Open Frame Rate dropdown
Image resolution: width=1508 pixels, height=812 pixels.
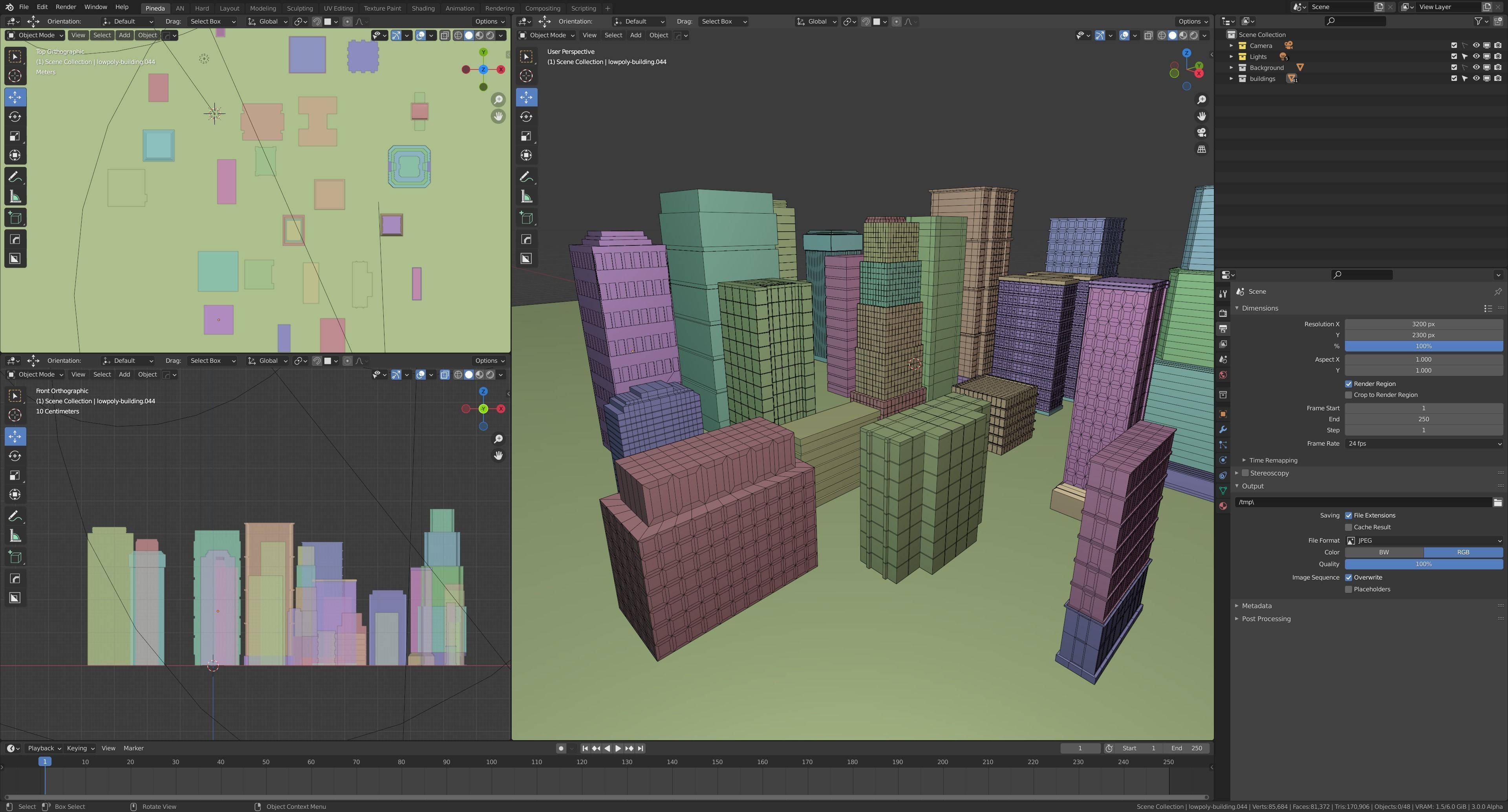[x=1423, y=444]
